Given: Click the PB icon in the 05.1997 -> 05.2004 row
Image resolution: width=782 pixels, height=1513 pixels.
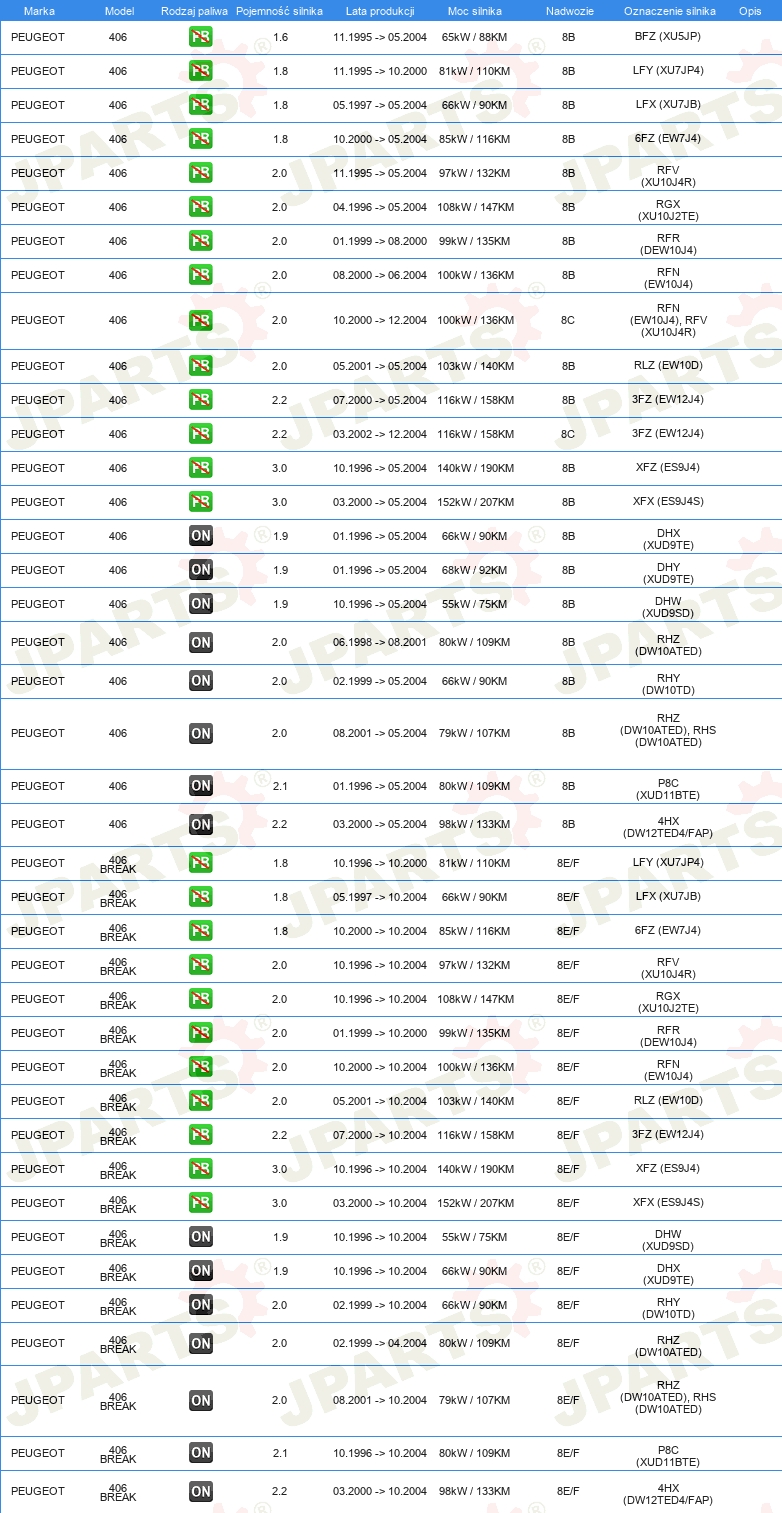Looking at the screenshot, I should [200, 105].
